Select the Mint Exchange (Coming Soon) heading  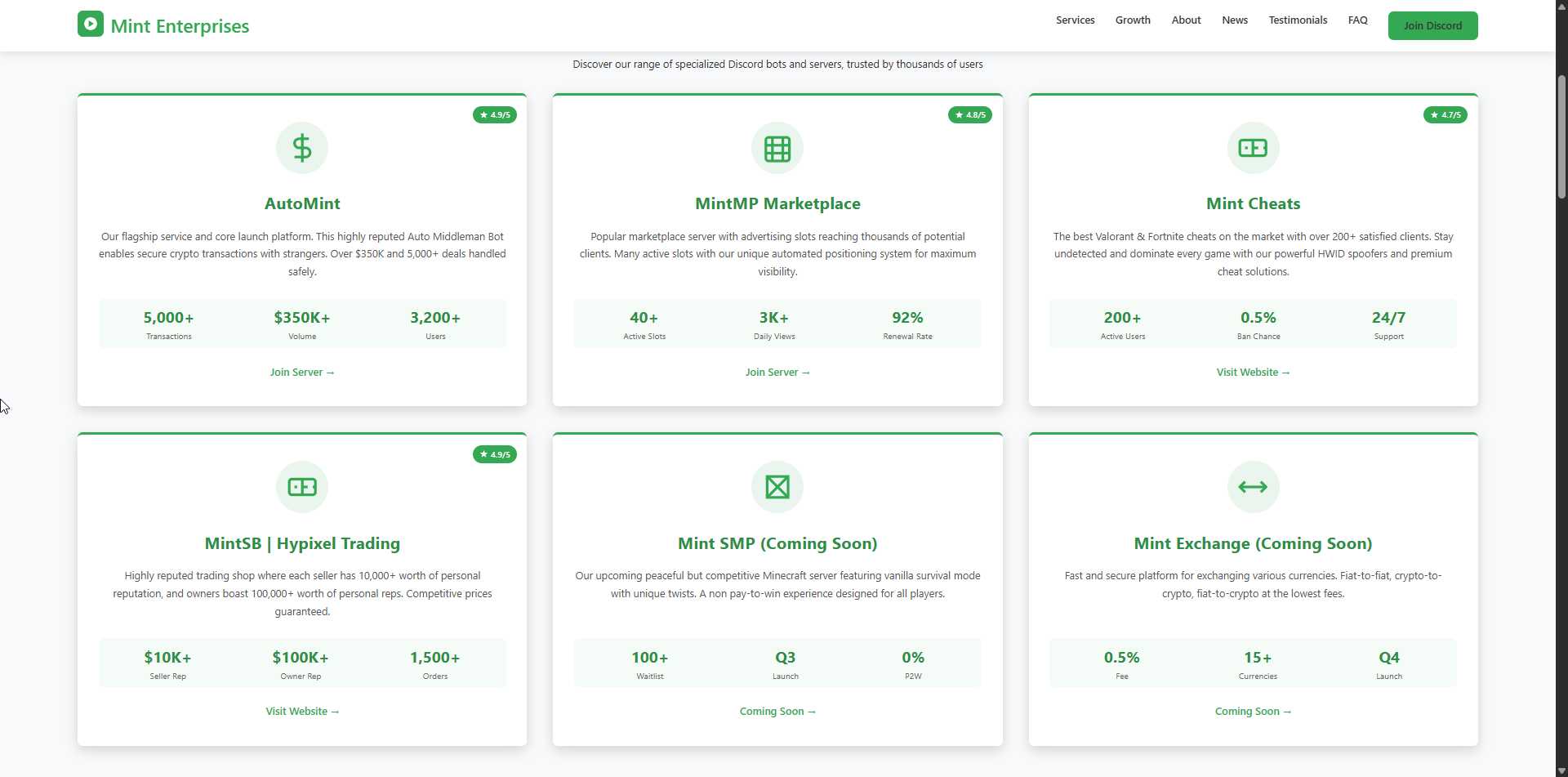(1253, 543)
